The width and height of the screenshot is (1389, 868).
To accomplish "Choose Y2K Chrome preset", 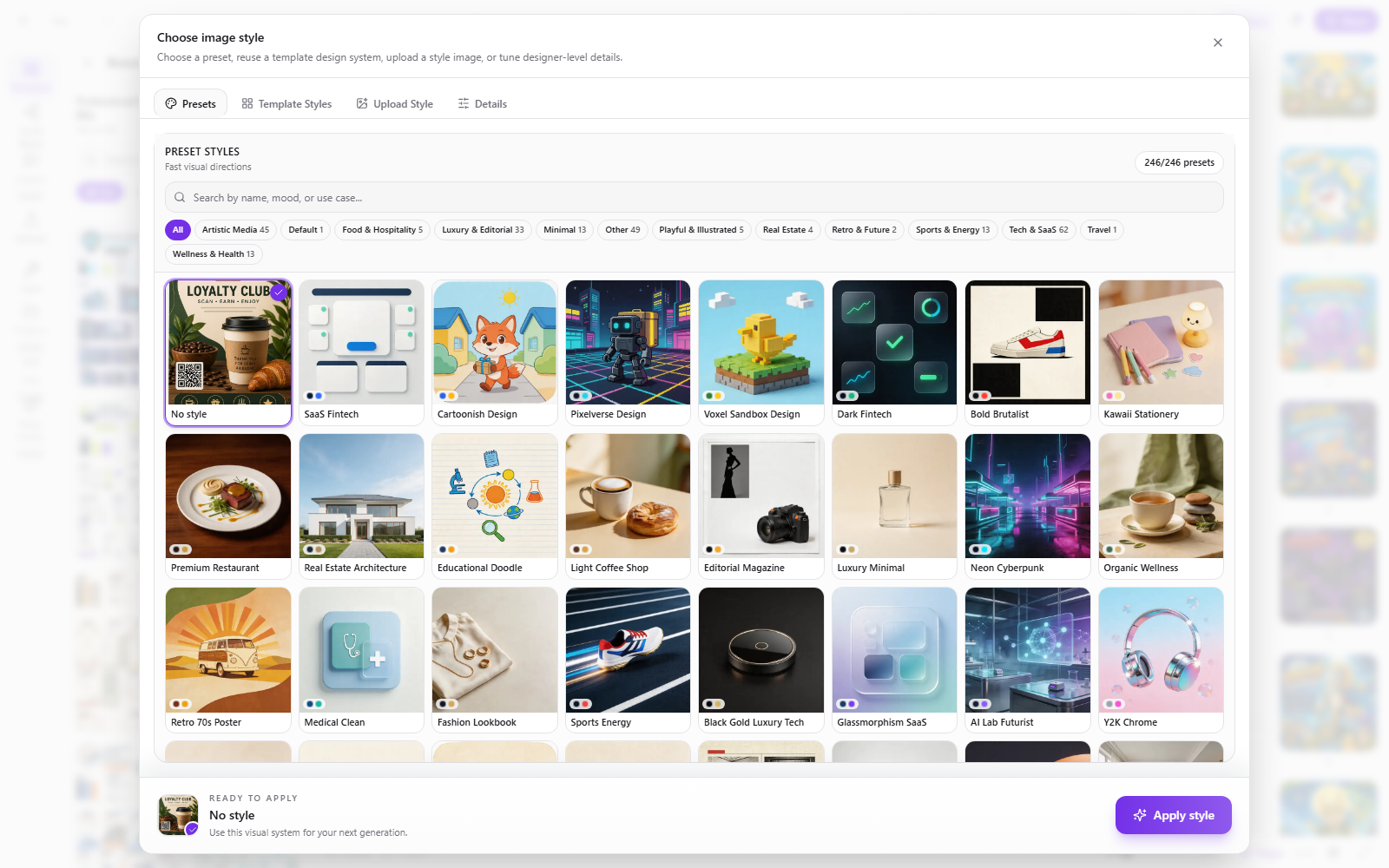I will click(x=1161, y=660).
